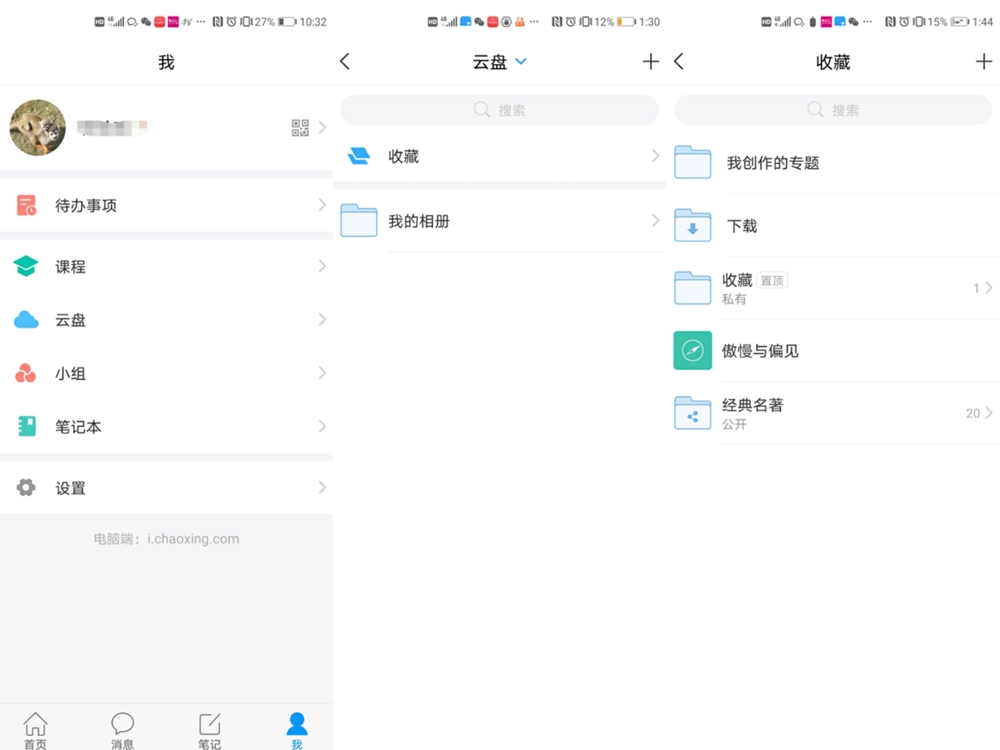Tap the 课程 graduation cap icon

[26, 267]
